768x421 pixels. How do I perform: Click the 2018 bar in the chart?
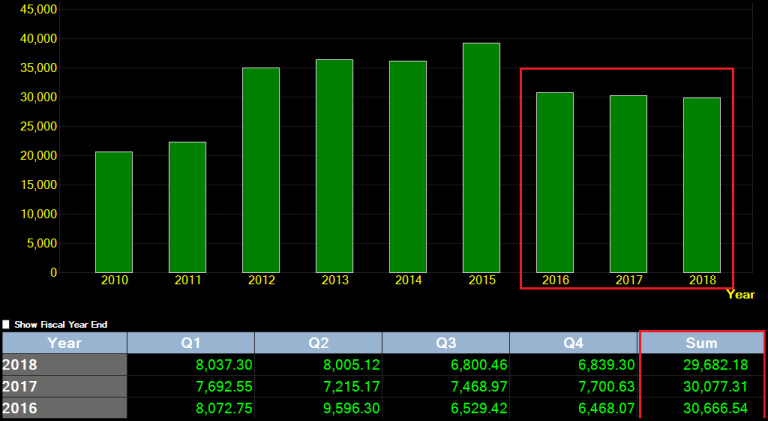[702, 185]
